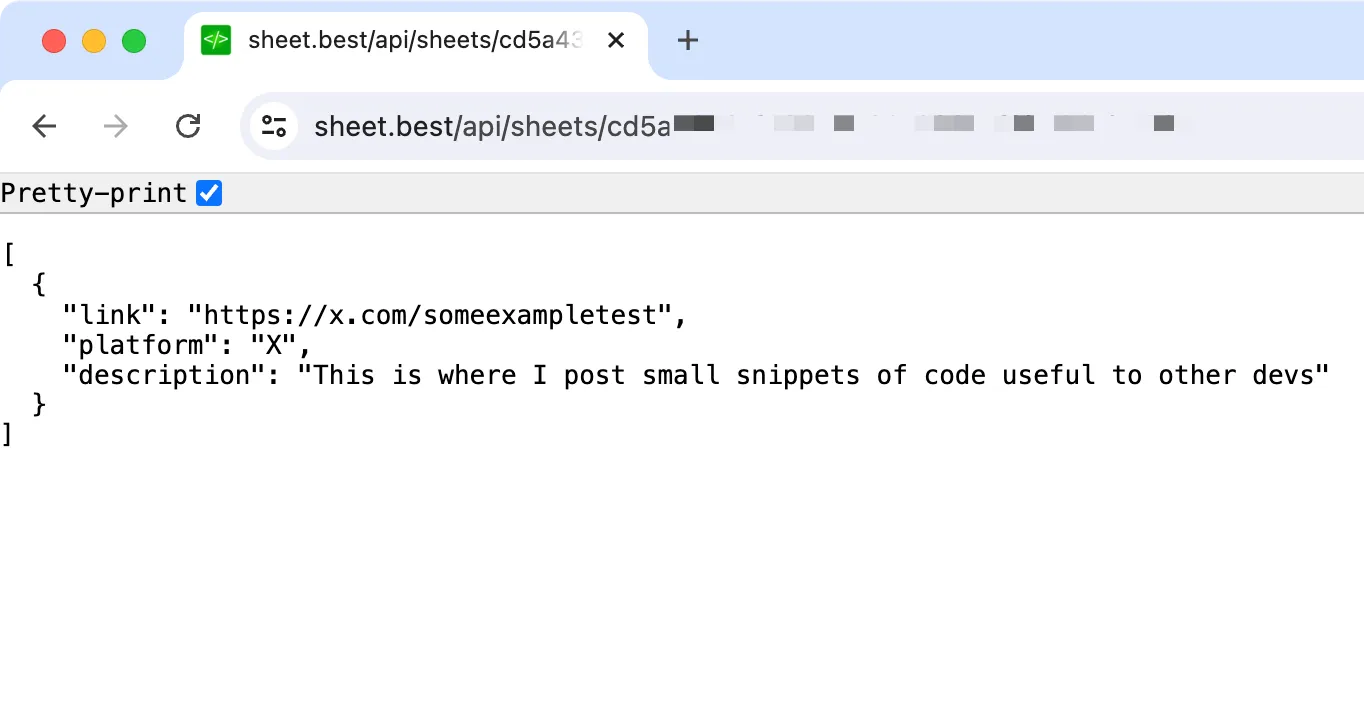Open a new browser tab

[x=687, y=40]
